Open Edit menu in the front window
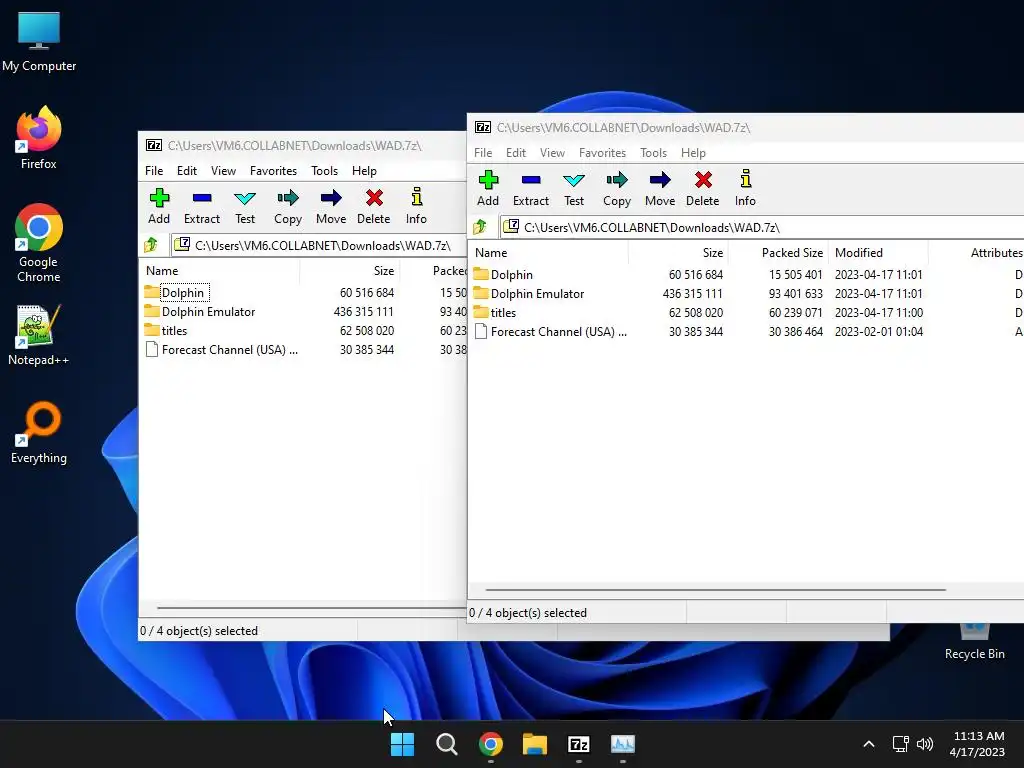 click(515, 153)
